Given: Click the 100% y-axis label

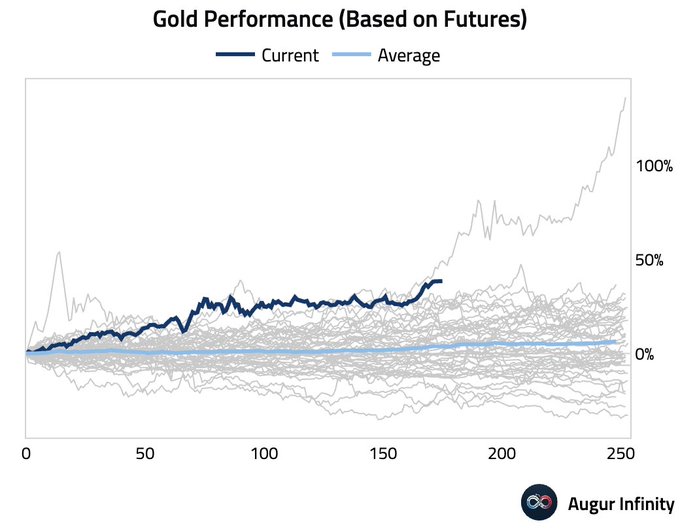Looking at the screenshot, I should [654, 166].
